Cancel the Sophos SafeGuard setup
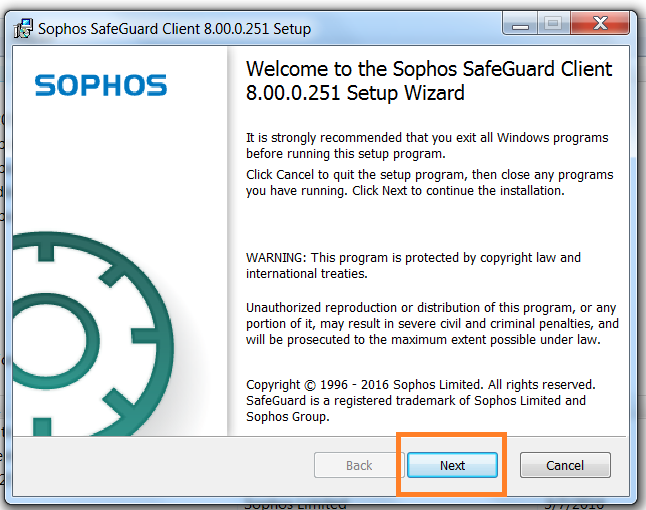 pyautogui.click(x=565, y=465)
